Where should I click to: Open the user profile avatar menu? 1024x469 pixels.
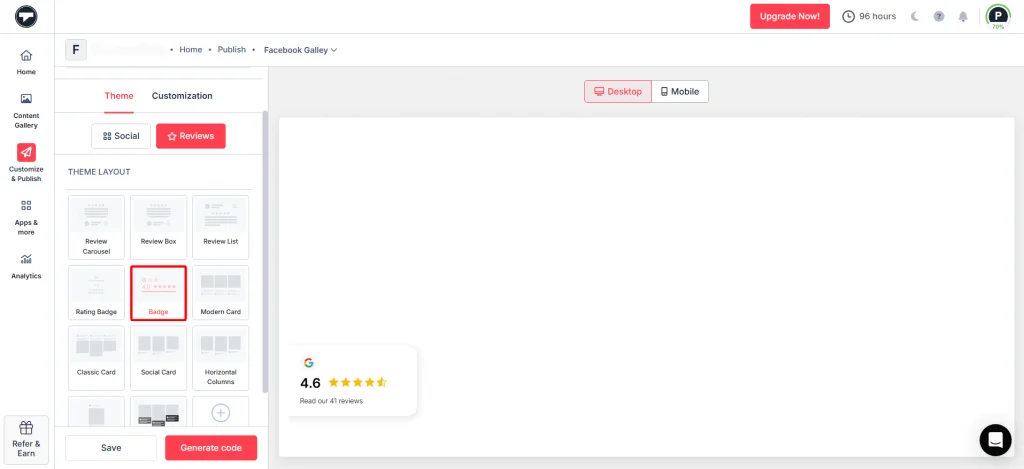(x=997, y=16)
